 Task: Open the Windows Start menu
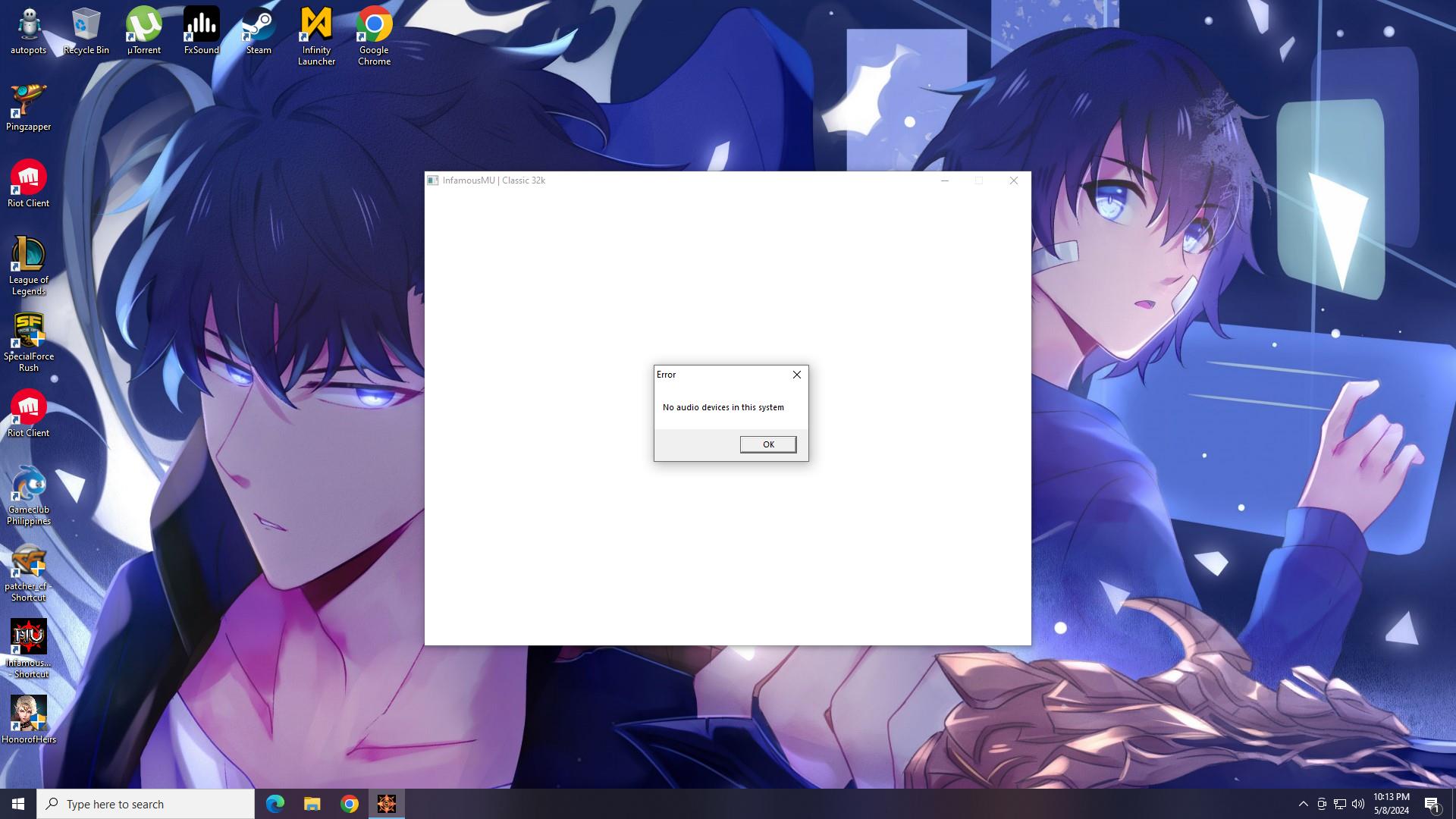coord(18,804)
